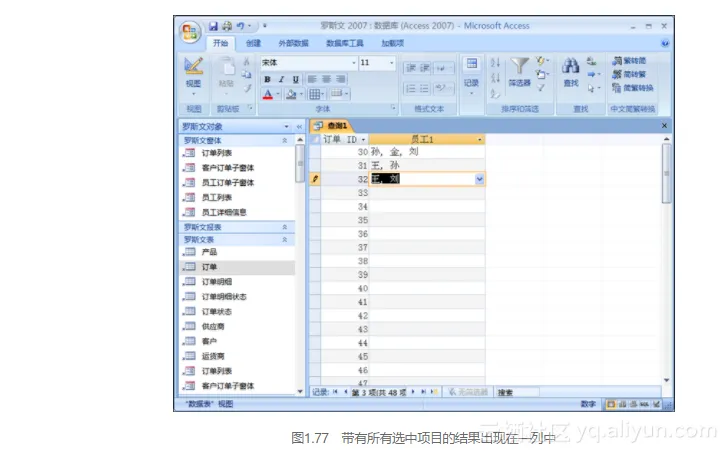Click the decrease indent icon
The height and width of the screenshot is (454, 728).
click(x=411, y=68)
